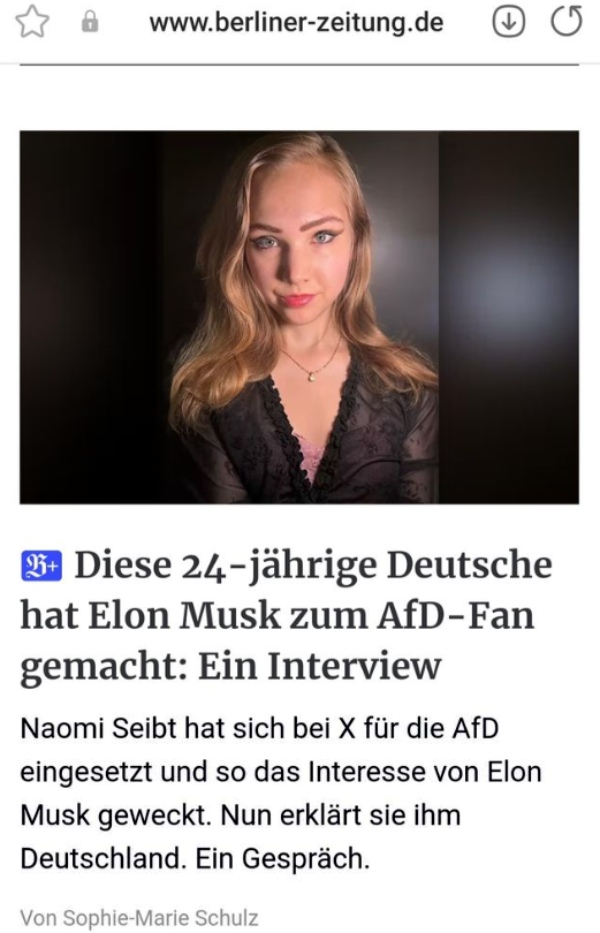600x933 pixels.
Task: Click the 'Von' byline label
Action: 39,917
